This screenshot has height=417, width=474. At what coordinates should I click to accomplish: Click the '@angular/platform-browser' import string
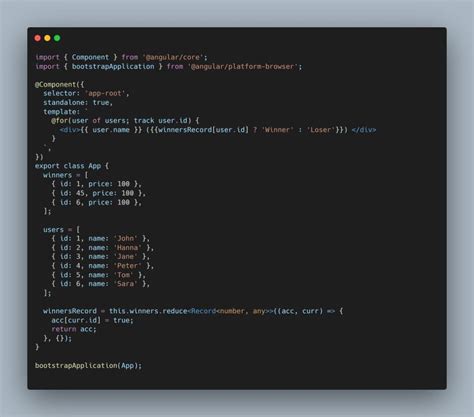click(x=243, y=66)
